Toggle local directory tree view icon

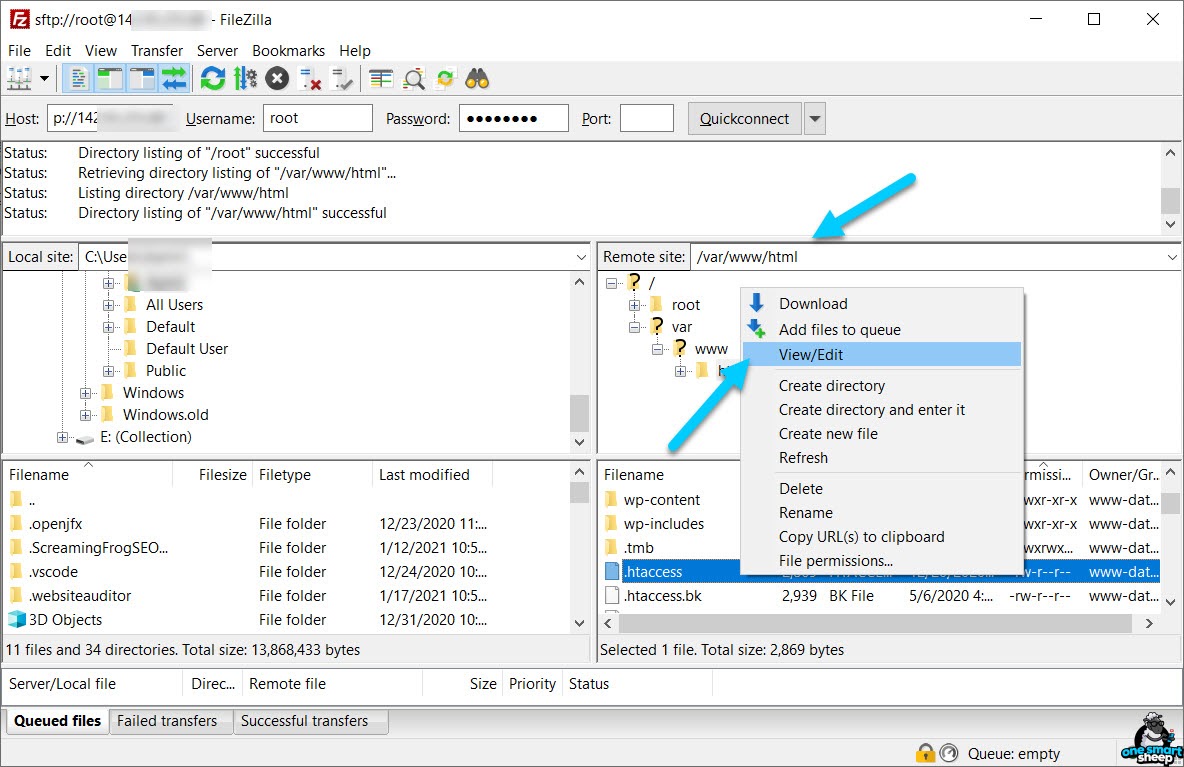tap(109, 79)
